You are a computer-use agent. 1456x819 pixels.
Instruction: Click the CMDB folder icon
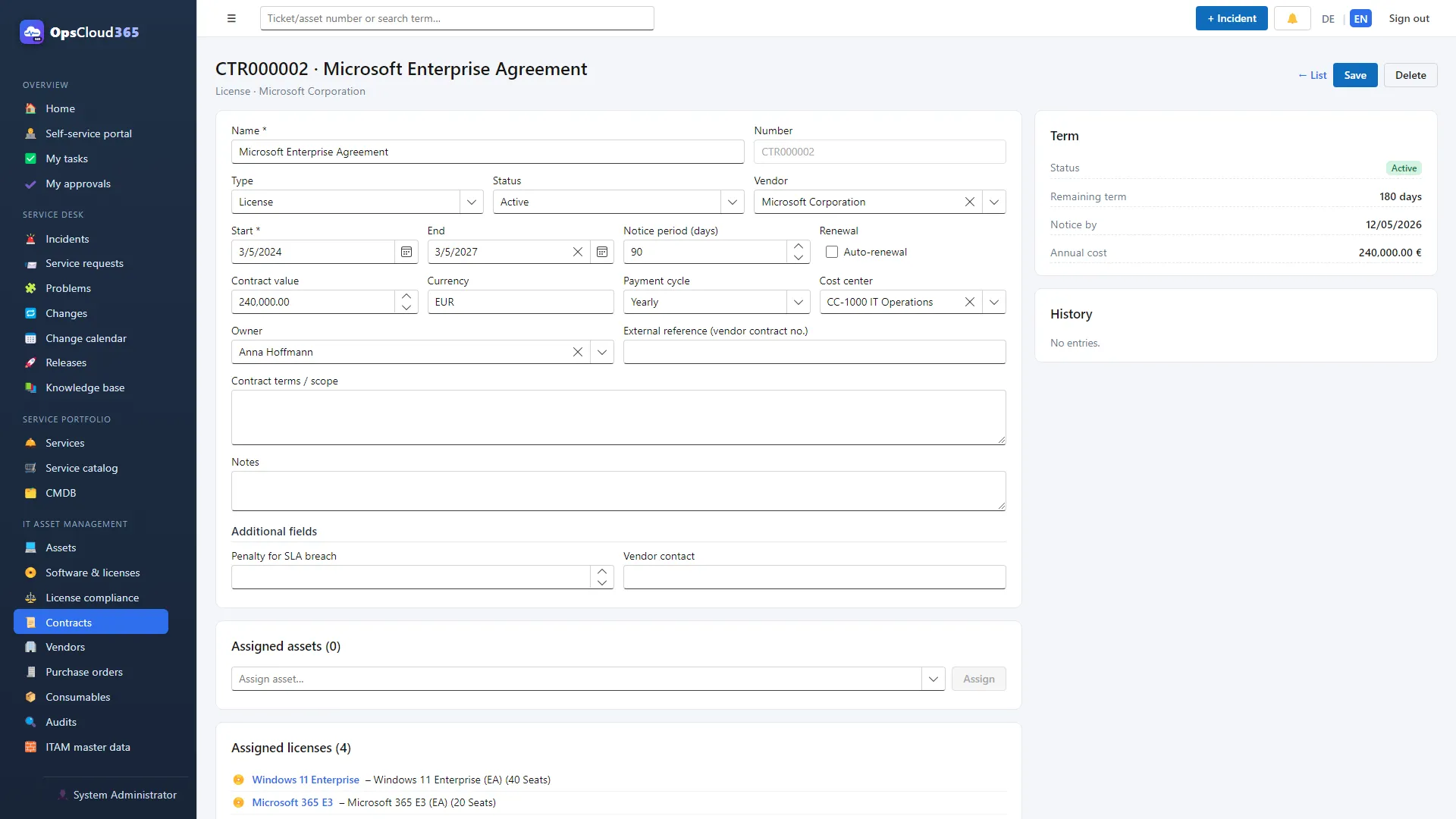30,493
